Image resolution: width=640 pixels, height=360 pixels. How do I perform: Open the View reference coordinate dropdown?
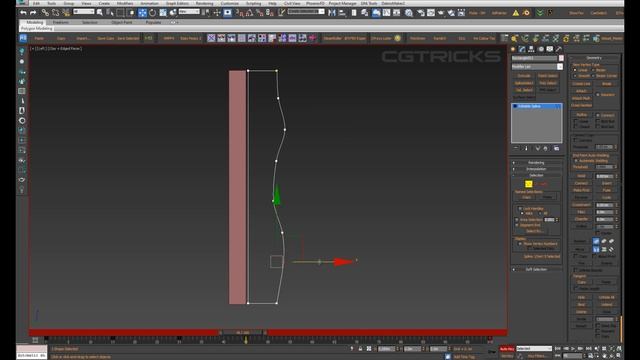[x=189, y=12]
